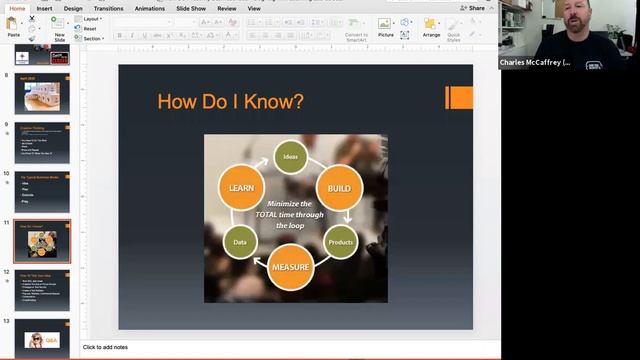Open the Layout dropdown
640x360 pixels.
tap(89, 19)
